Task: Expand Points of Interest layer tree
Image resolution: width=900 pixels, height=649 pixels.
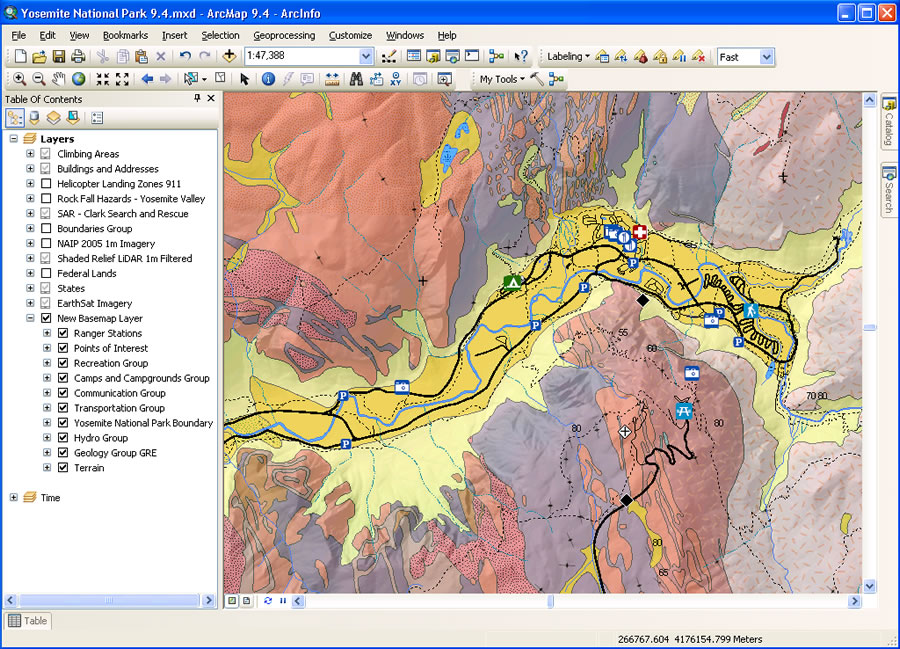Action: (47, 348)
